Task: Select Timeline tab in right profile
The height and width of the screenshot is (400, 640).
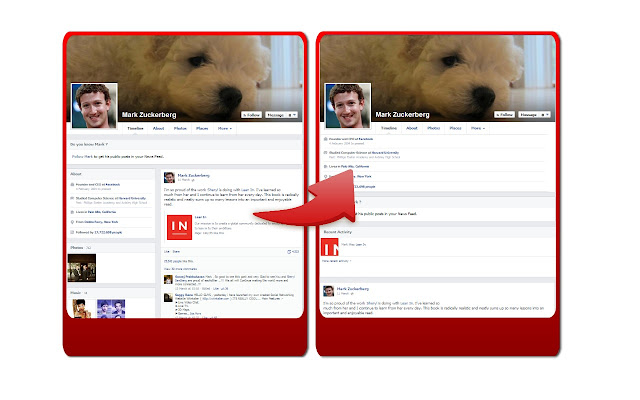Action: [x=389, y=128]
